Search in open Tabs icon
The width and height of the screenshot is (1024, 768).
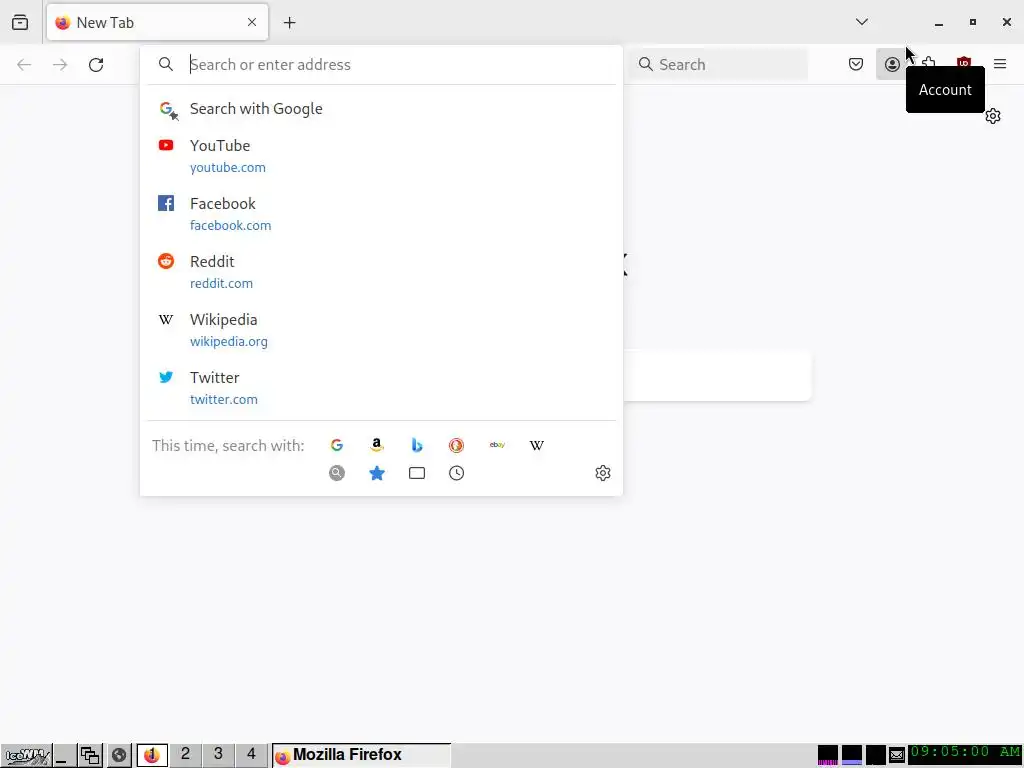(x=417, y=473)
